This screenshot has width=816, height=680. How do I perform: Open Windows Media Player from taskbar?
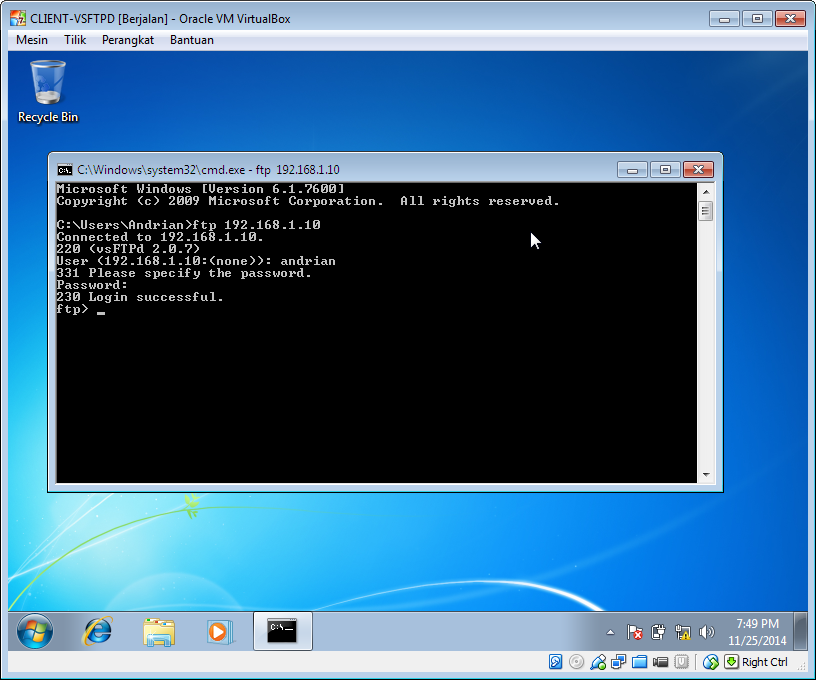coord(219,632)
